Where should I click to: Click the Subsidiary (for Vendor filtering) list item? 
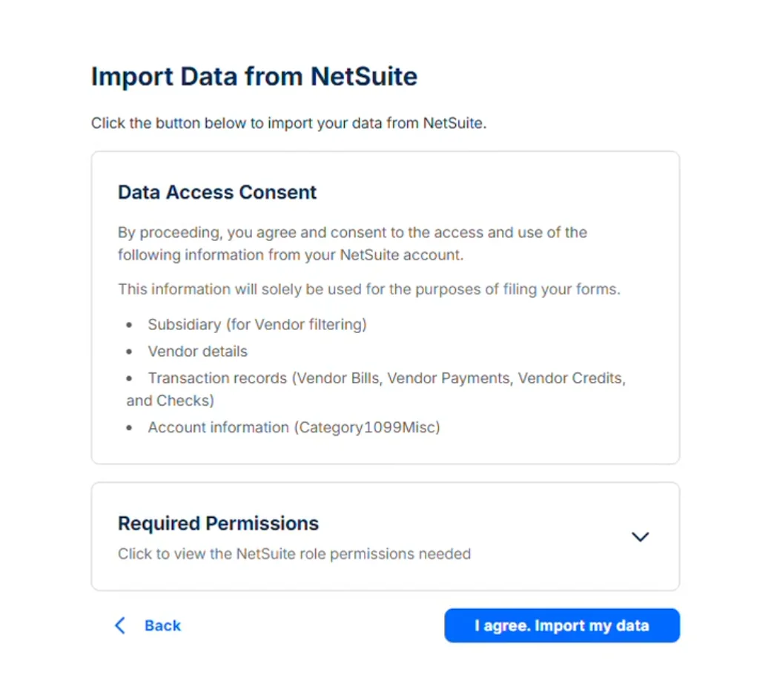pos(257,324)
